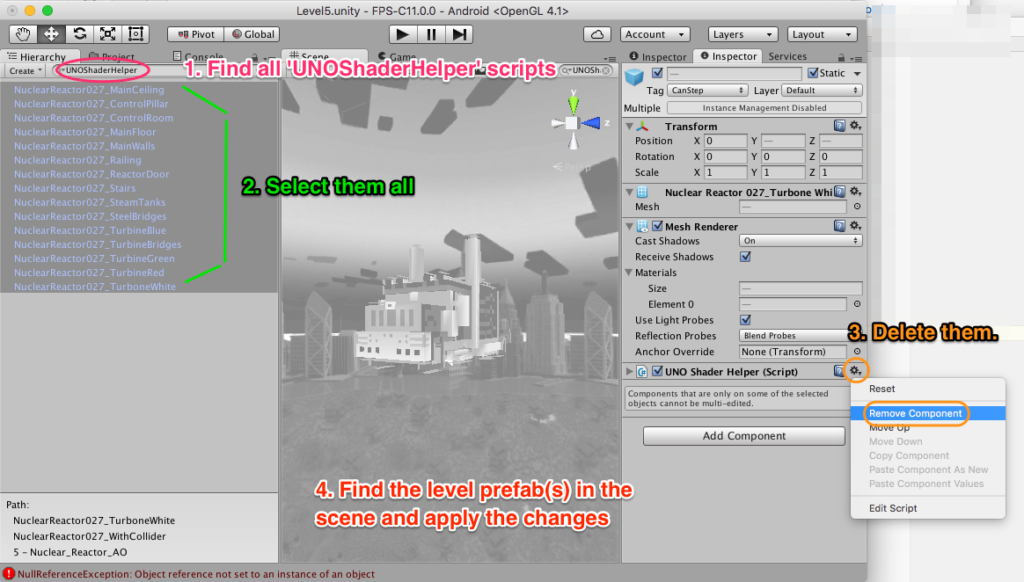Collapse the Materials foldout

click(x=630, y=272)
